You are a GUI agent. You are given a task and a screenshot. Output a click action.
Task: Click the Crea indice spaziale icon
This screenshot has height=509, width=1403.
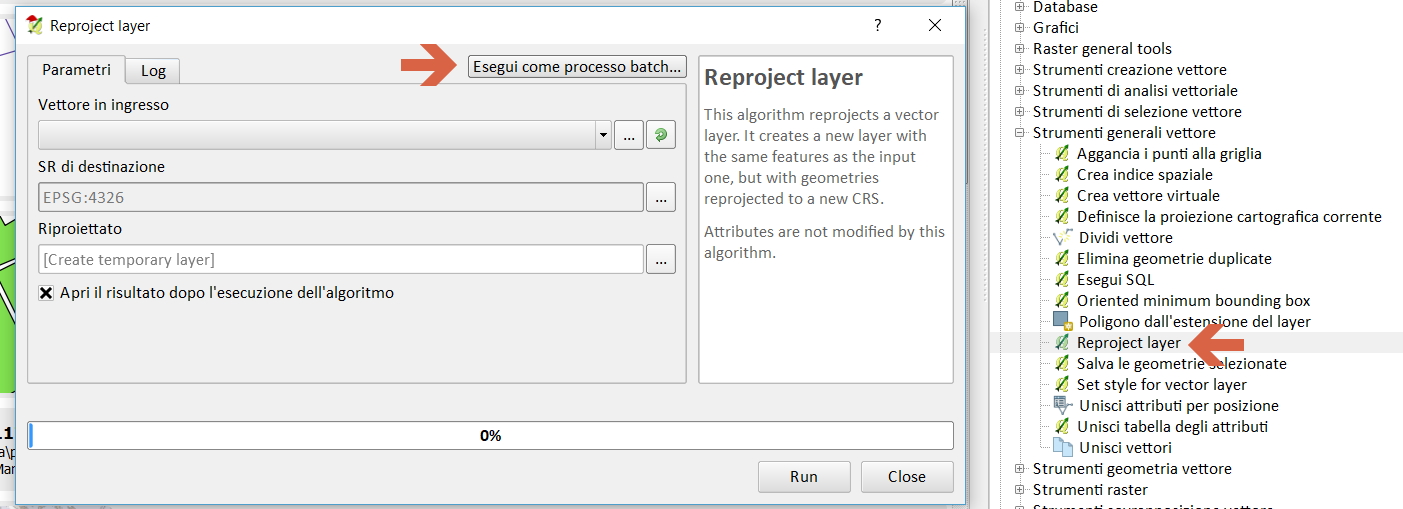tap(1062, 175)
